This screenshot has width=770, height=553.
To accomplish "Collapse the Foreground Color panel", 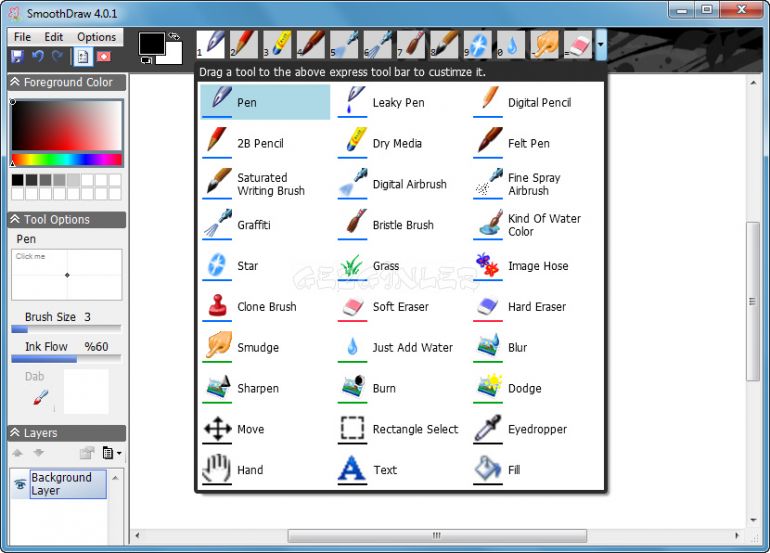I will coord(15,83).
